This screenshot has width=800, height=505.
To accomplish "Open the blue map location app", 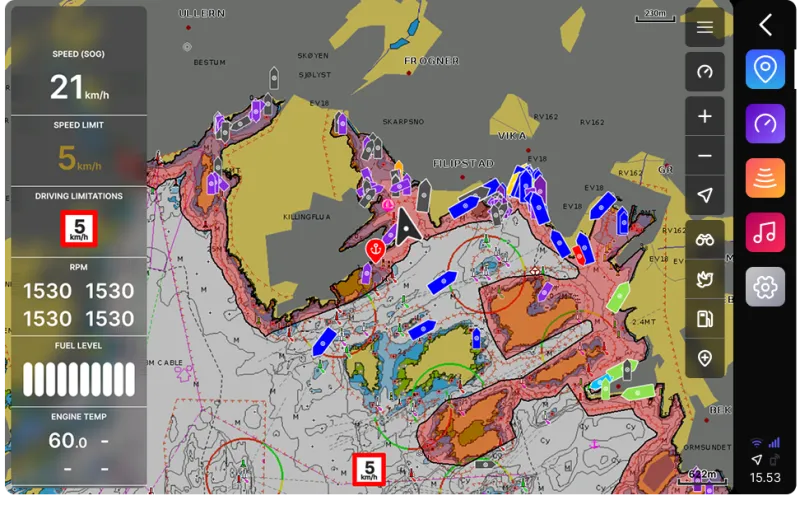I will (x=765, y=69).
